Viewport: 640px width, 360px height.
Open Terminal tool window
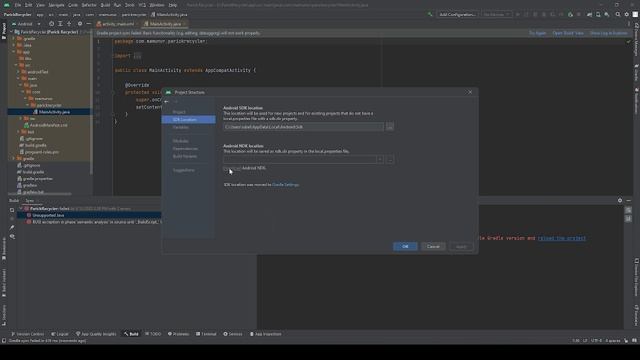tap(206, 334)
